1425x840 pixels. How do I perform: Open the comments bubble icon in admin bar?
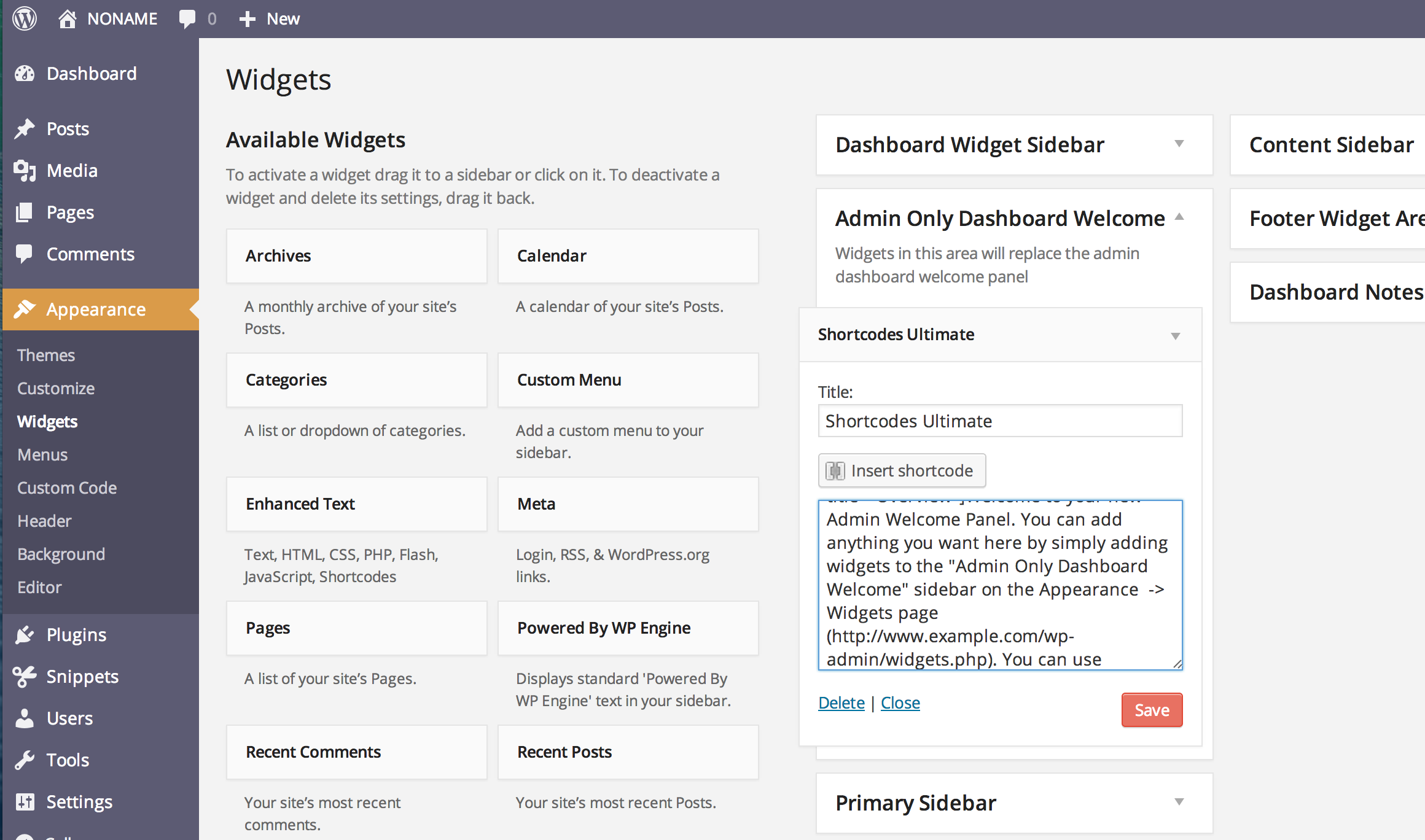coord(187,18)
